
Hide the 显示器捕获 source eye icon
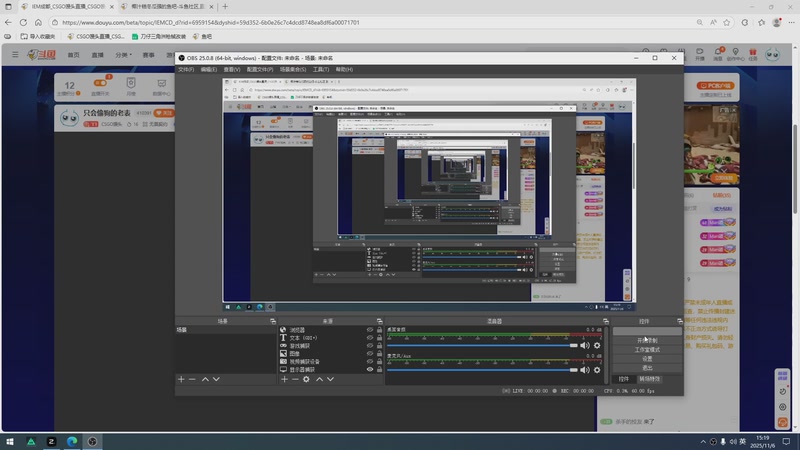tap(370, 369)
